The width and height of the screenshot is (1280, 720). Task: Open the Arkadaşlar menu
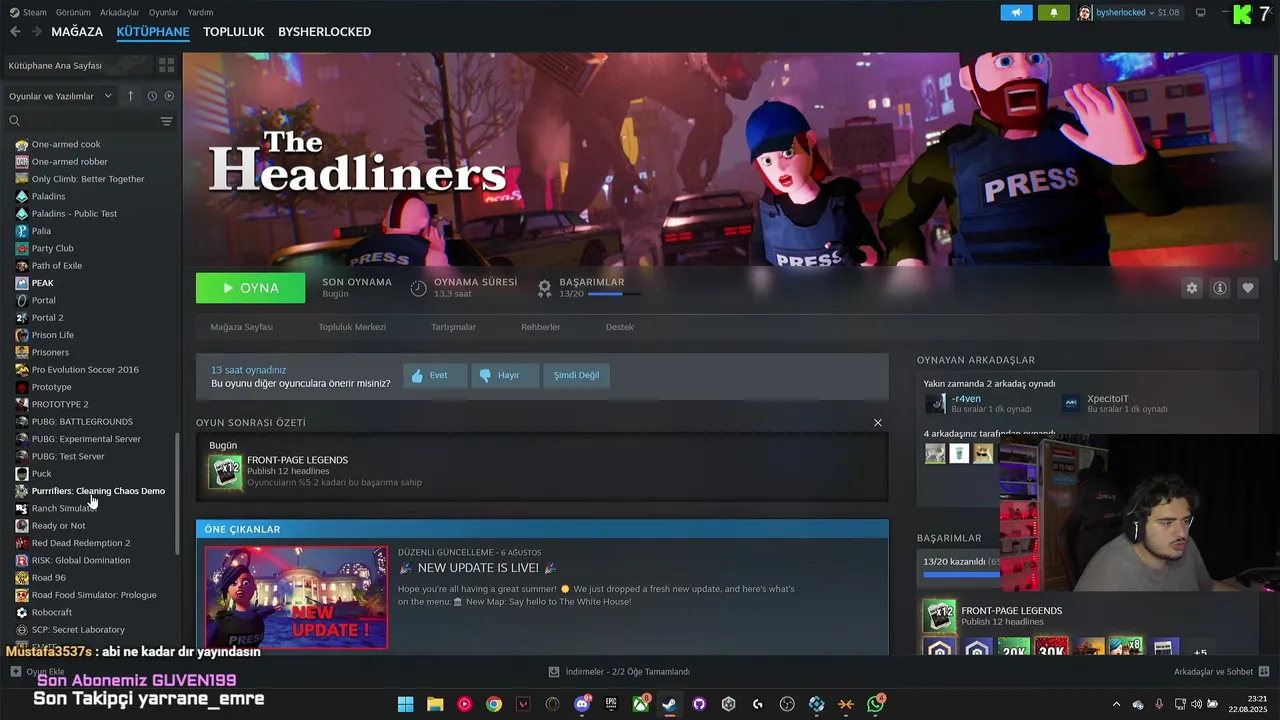120,12
